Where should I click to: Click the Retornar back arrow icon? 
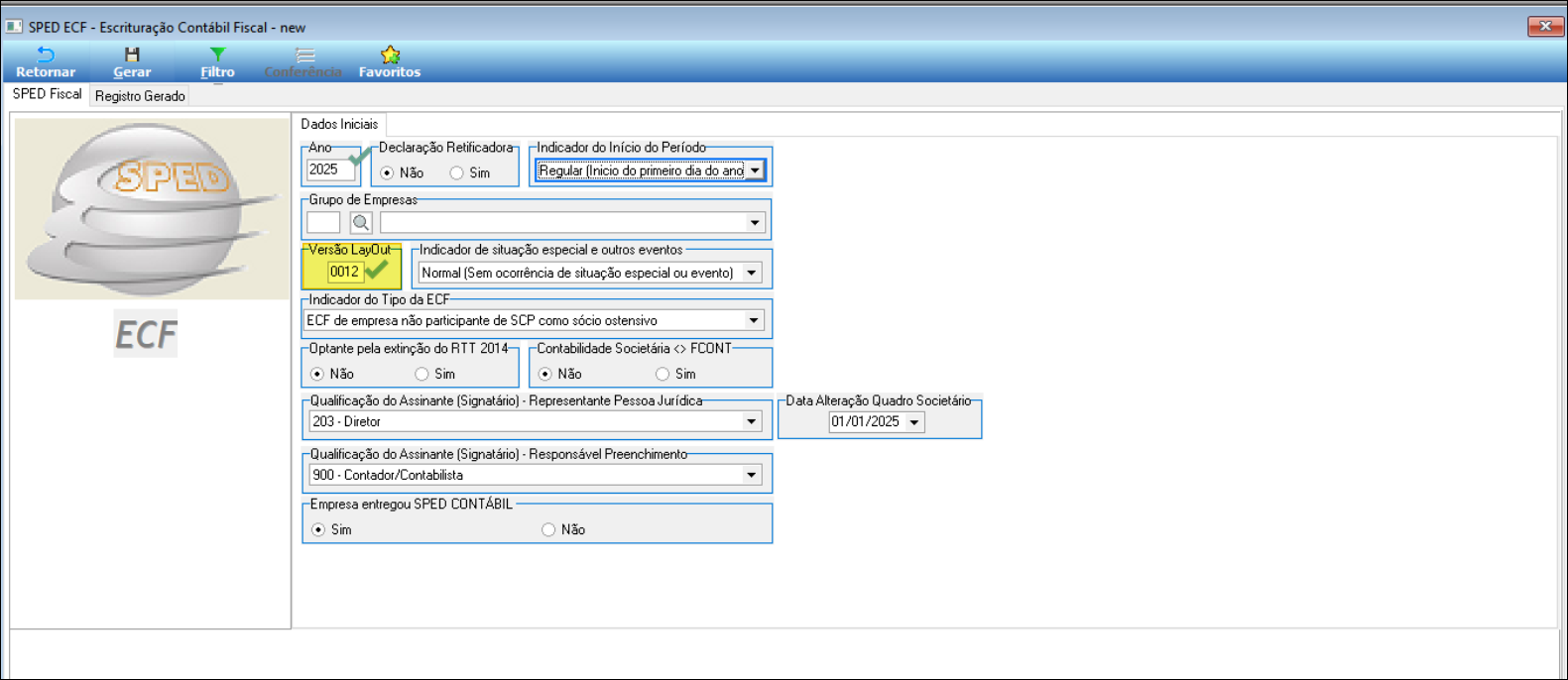pyautogui.click(x=45, y=55)
